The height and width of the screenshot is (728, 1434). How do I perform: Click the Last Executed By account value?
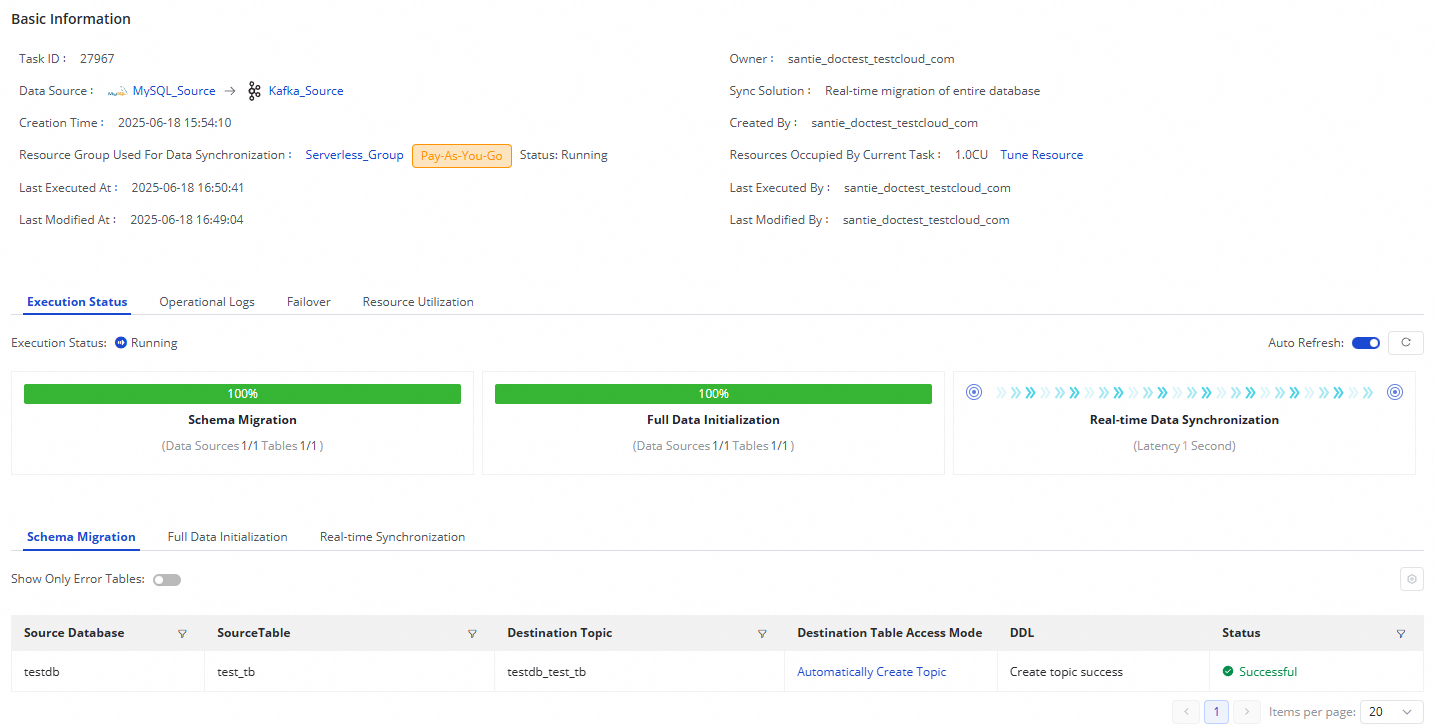(927, 188)
